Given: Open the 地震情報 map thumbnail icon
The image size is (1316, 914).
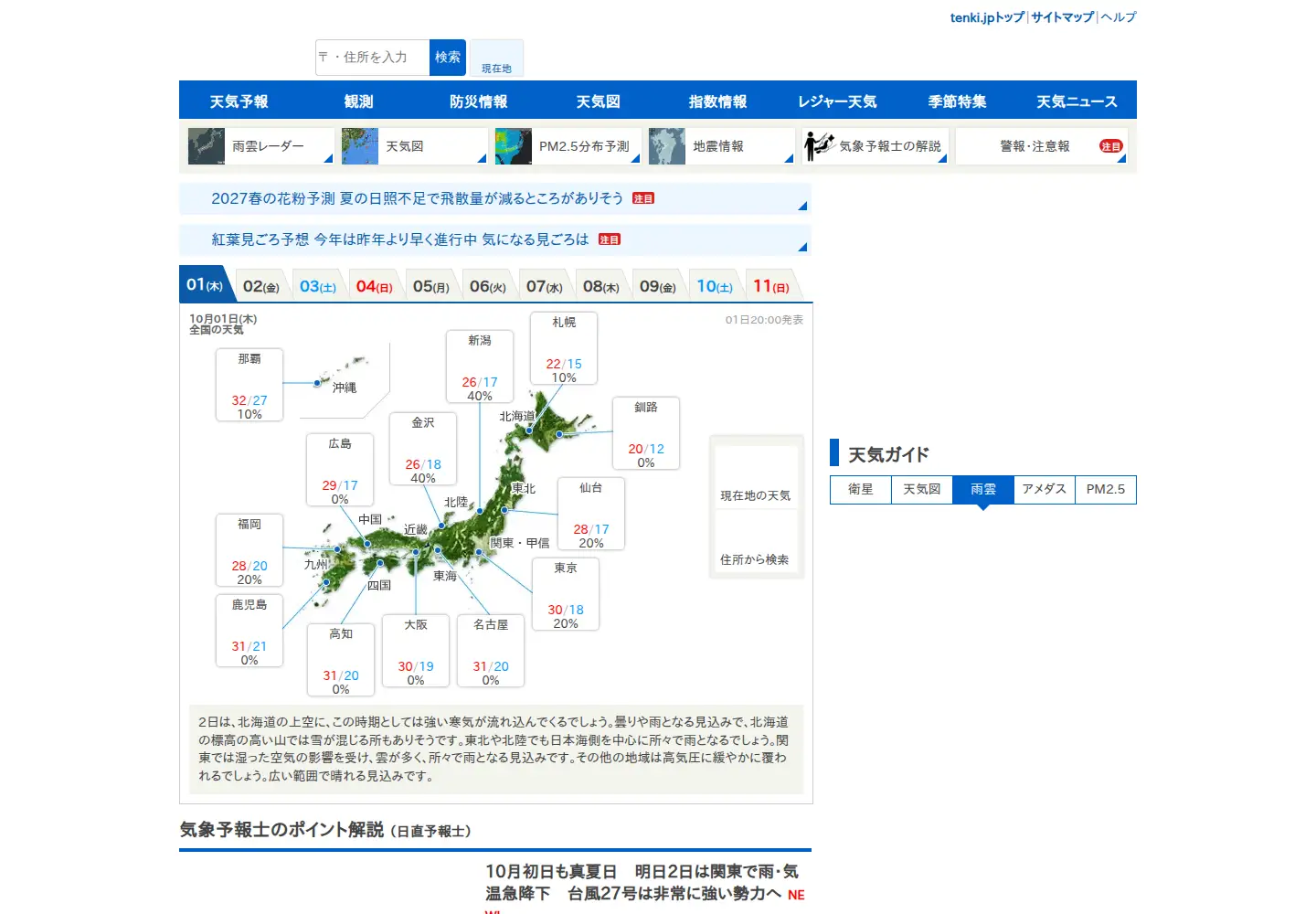Looking at the screenshot, I should click(x=667, y=146).
